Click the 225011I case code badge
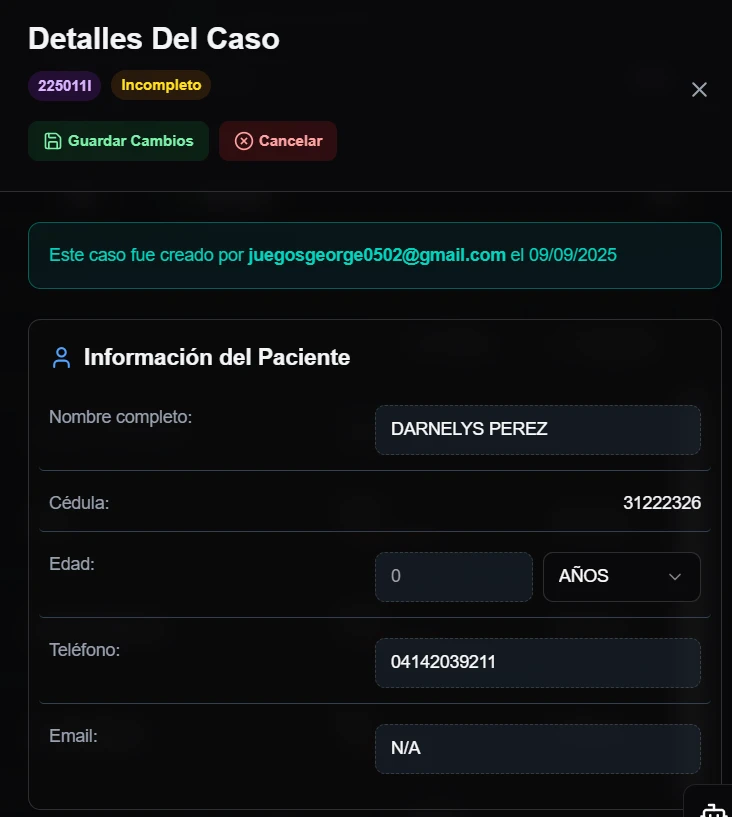This screenshot has height=817, width=732. tap(64, 86)
